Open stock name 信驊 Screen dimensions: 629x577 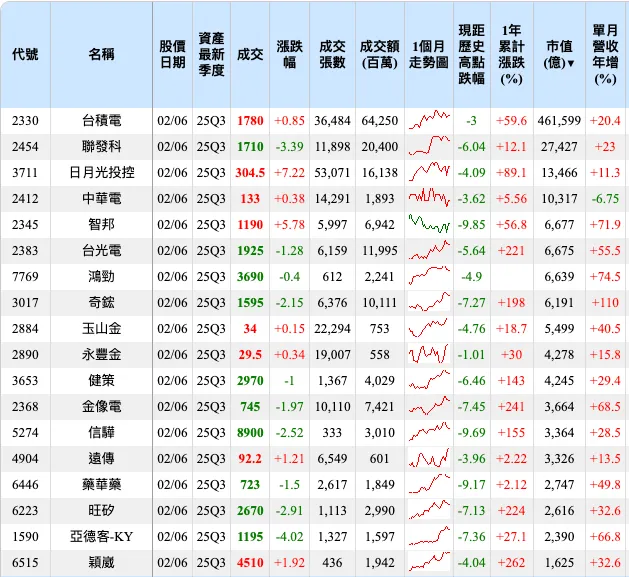click(x=101, y=433)
